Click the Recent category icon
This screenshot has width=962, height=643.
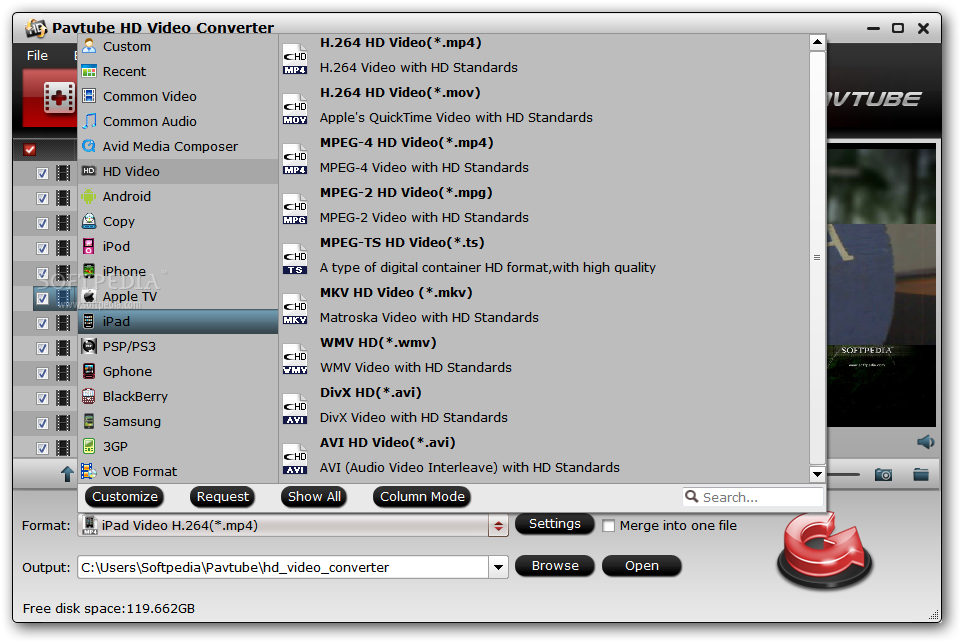tap(89, 71)
